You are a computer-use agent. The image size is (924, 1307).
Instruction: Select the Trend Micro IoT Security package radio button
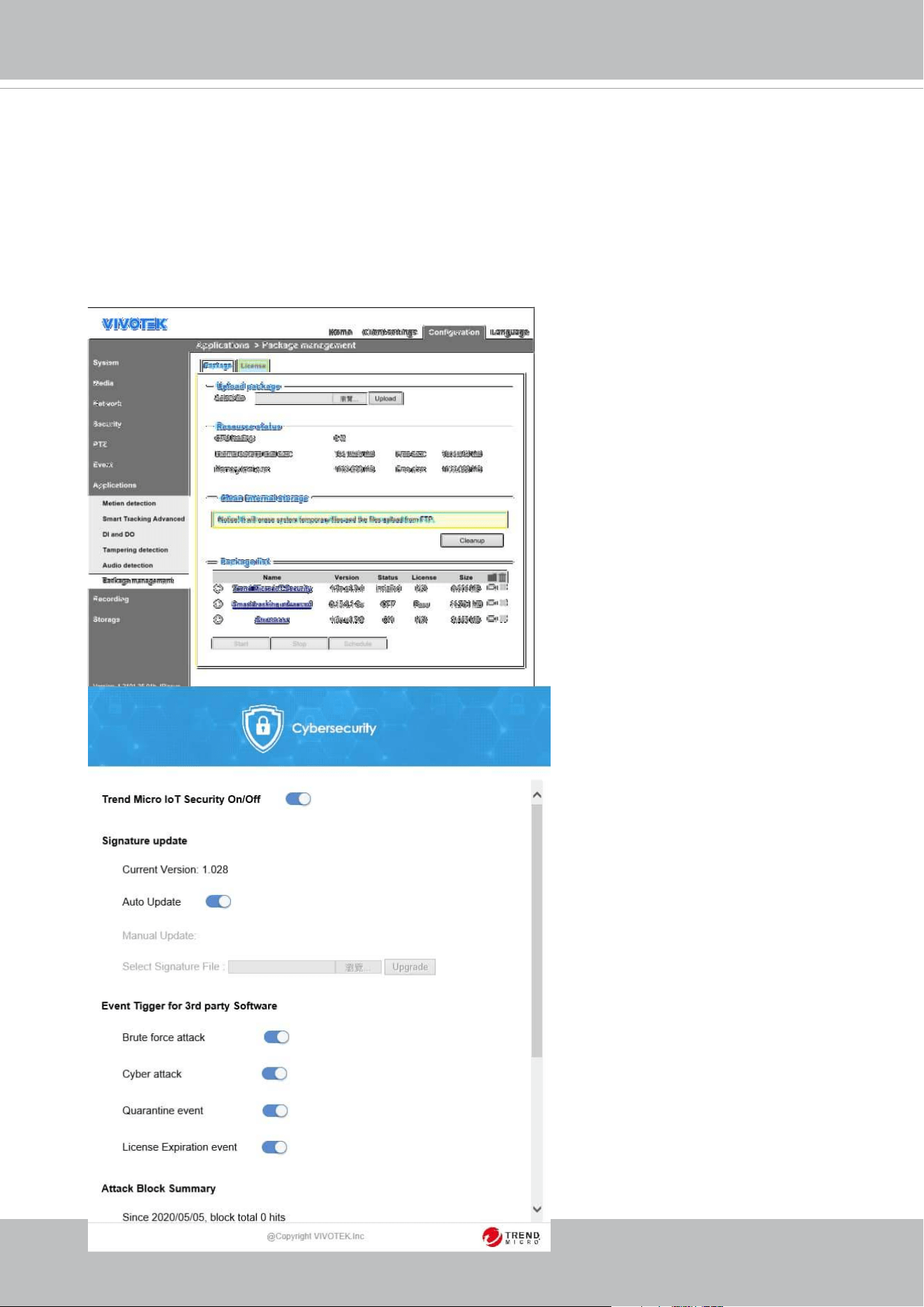coord(218,589)
